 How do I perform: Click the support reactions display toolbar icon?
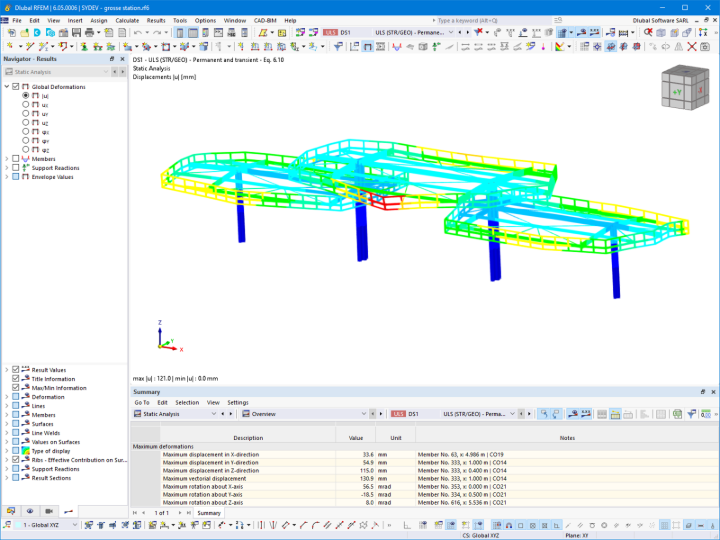click(436, 46)
